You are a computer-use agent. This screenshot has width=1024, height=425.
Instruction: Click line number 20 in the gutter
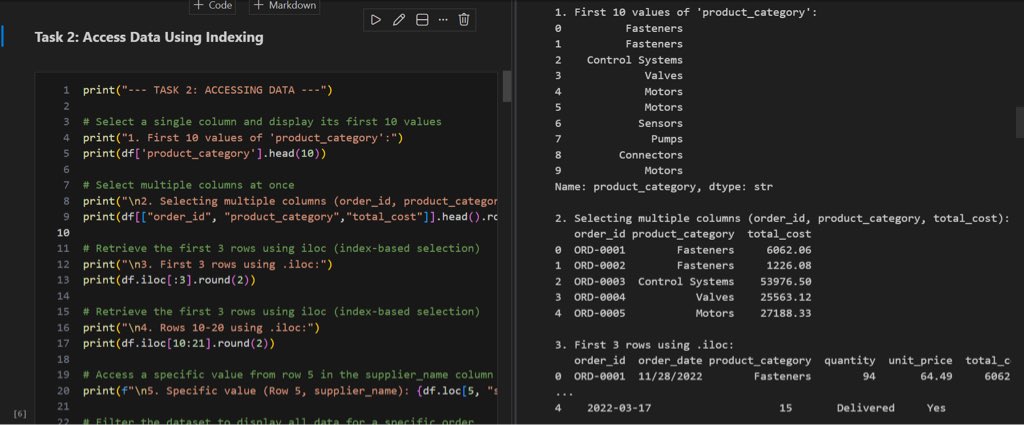point(64,391)
